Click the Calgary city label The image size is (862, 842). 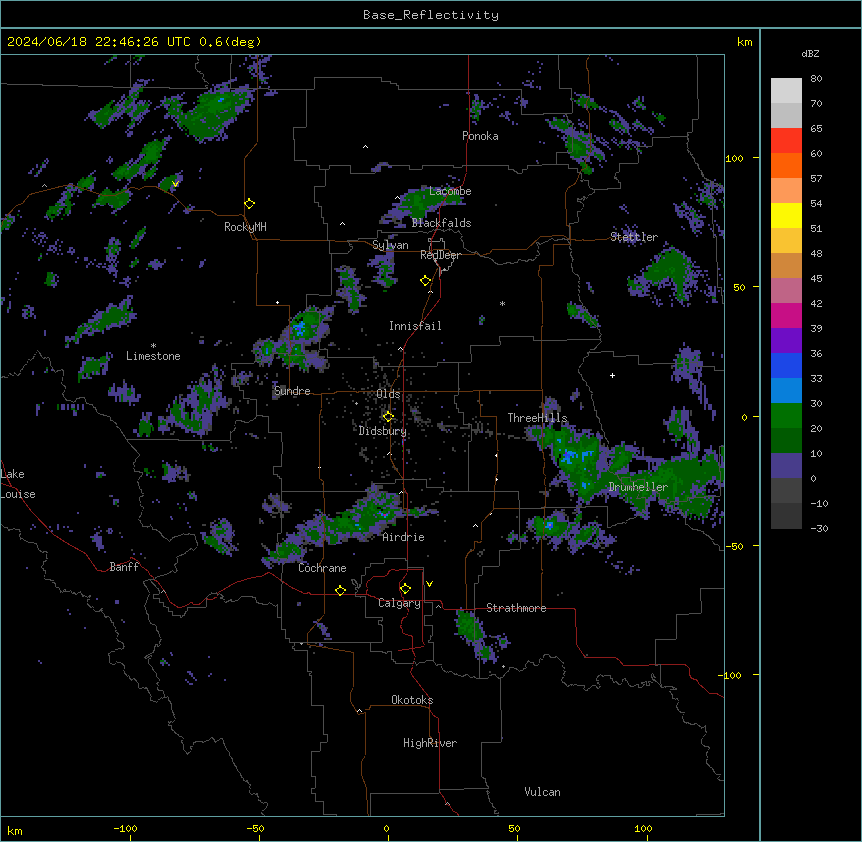pos(399,603)
